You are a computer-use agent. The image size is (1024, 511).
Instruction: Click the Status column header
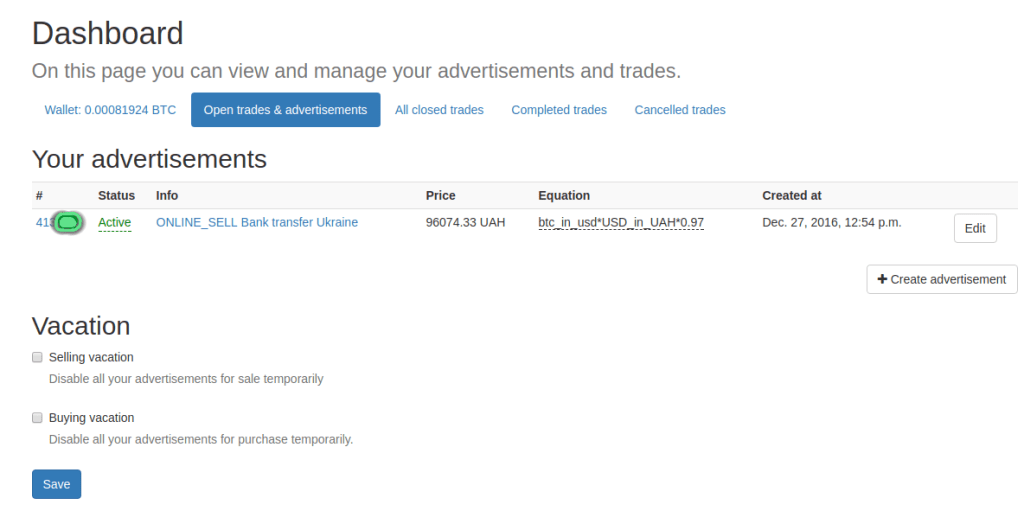point(116,196)
